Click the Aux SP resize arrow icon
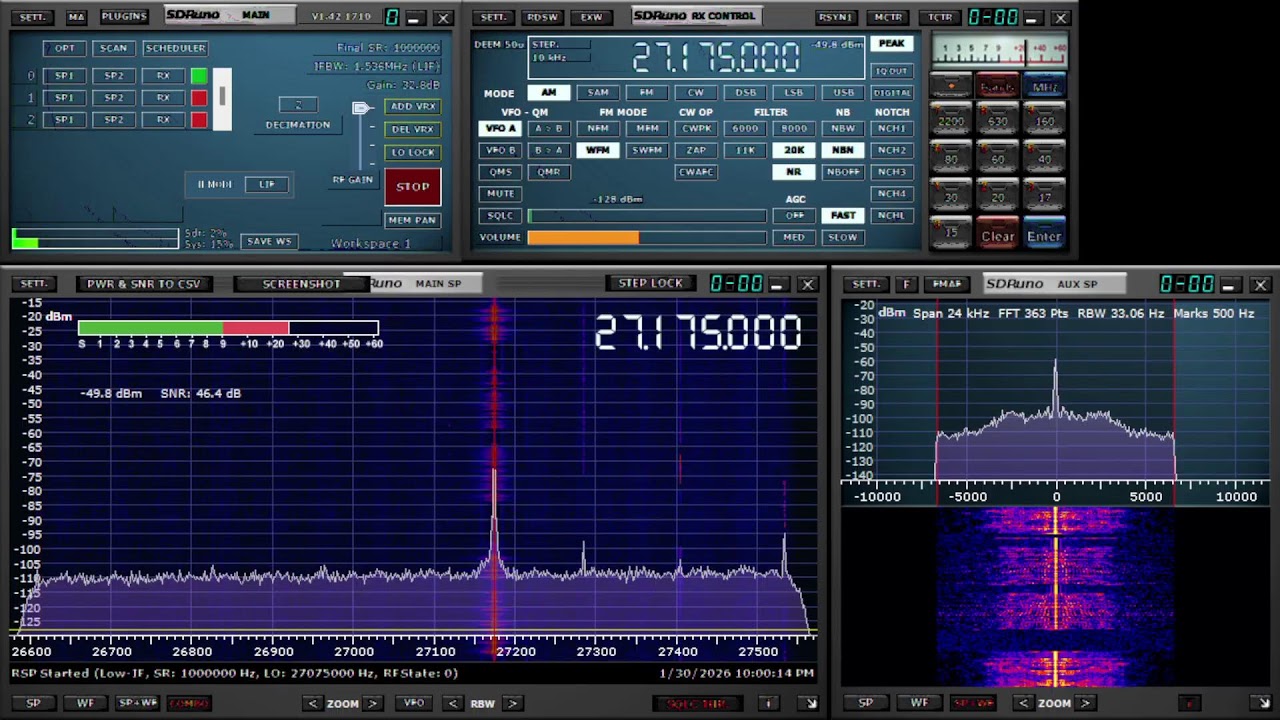1280x720 pixels. click(1263, 703)
